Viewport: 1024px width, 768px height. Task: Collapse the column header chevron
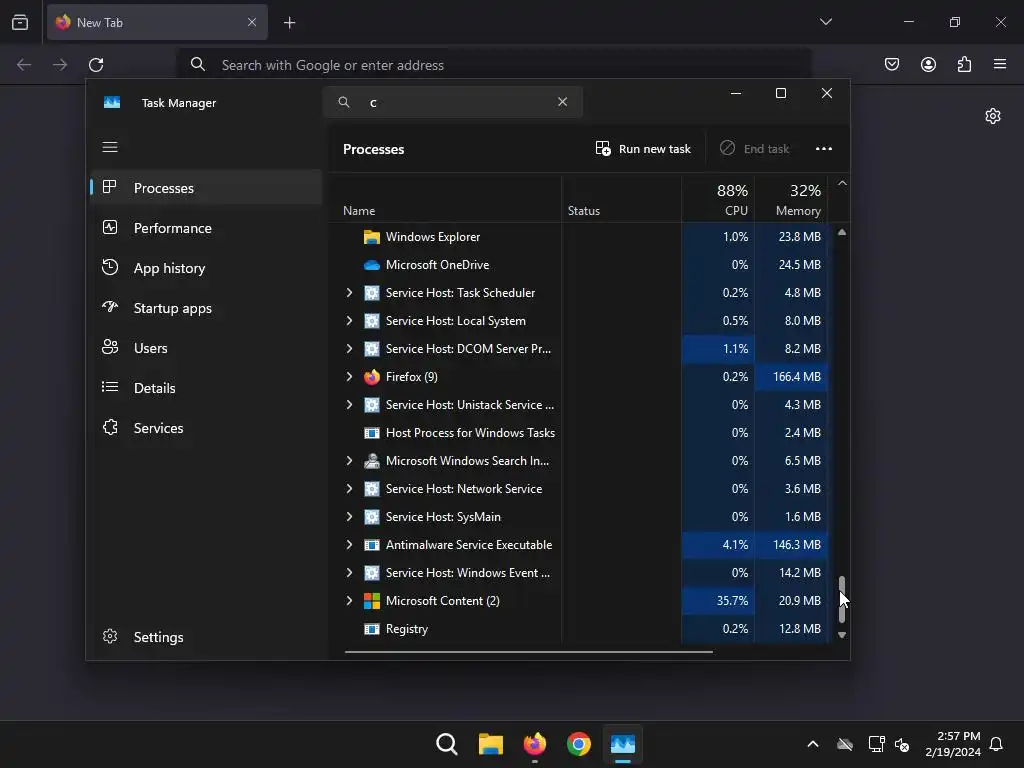pos(842,184)
